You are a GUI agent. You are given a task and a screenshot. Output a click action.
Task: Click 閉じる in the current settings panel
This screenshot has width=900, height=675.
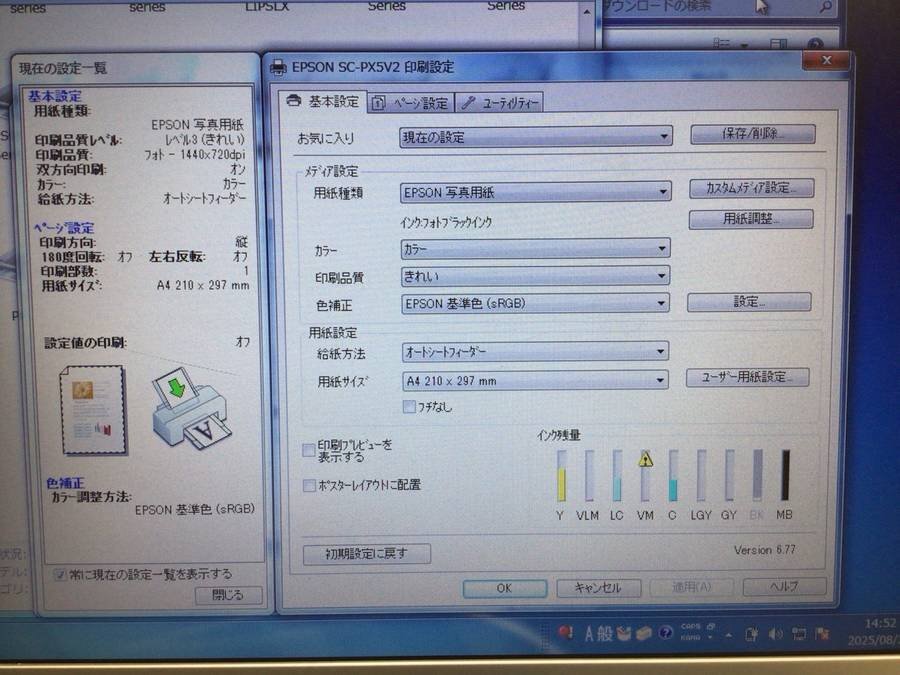coord(228,595)
